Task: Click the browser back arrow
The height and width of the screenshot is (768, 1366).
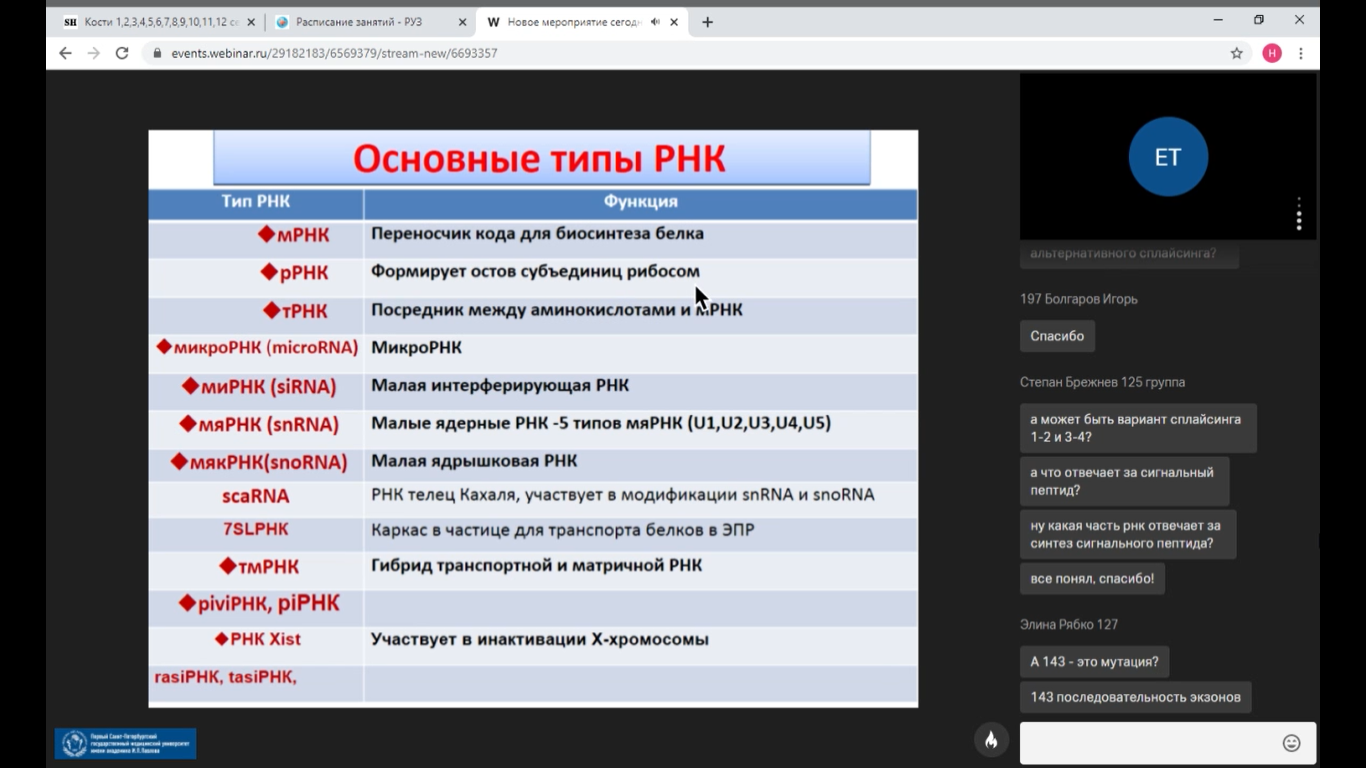Action: 65,53
